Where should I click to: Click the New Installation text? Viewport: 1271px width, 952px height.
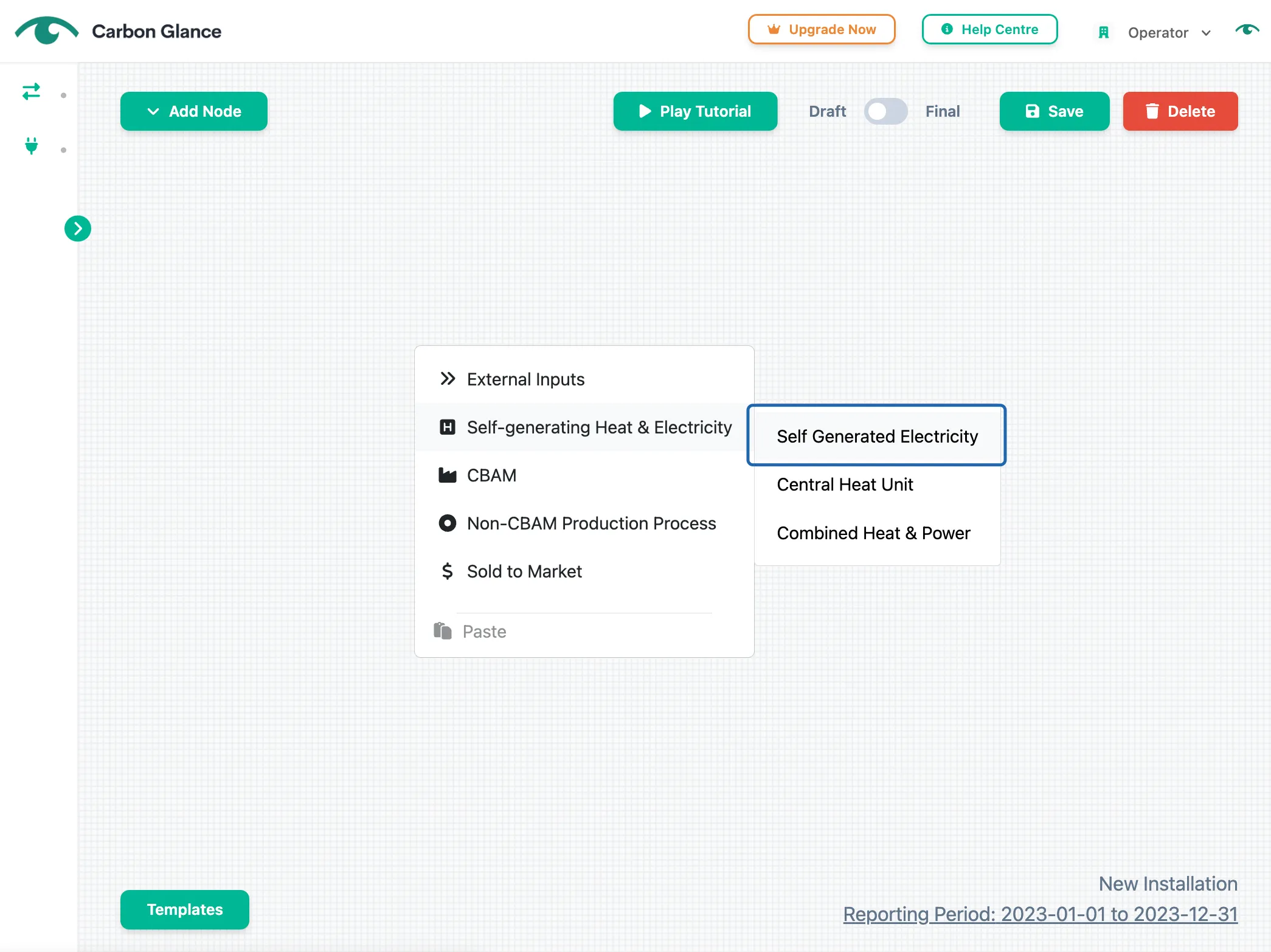pos(1168,883)
